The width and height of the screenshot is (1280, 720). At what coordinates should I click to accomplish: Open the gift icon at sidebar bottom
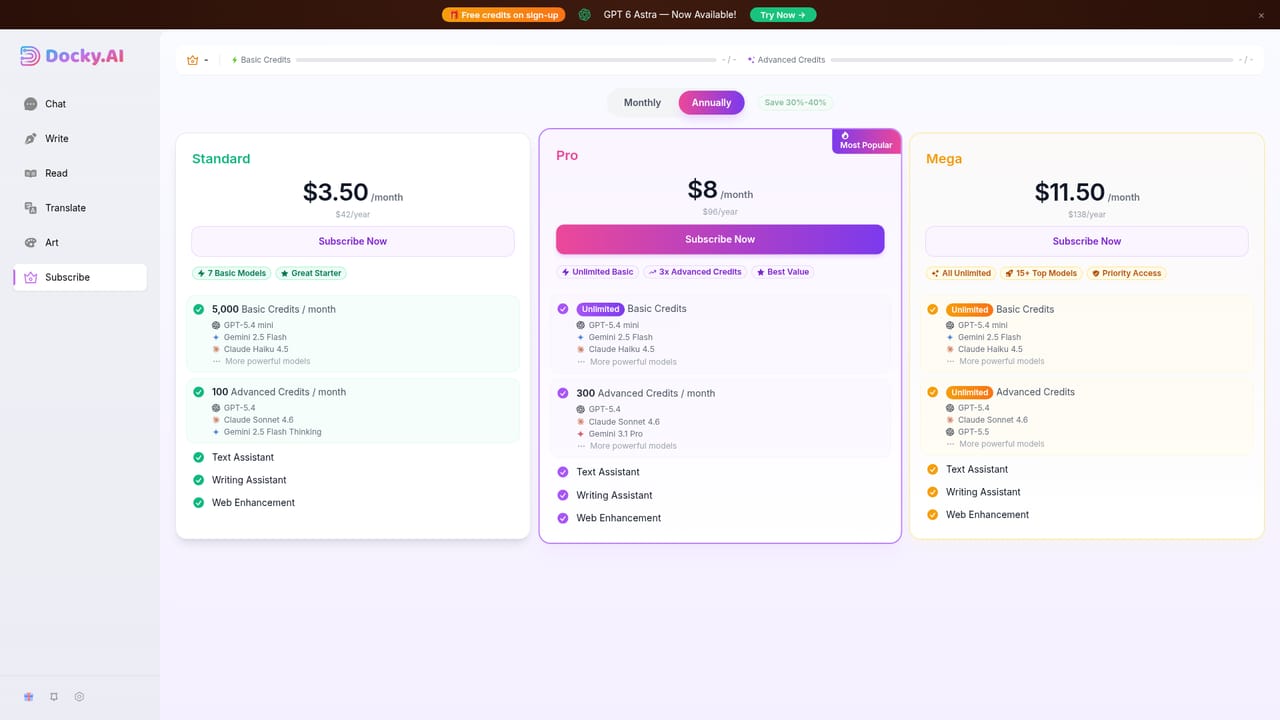pos(29,697)
